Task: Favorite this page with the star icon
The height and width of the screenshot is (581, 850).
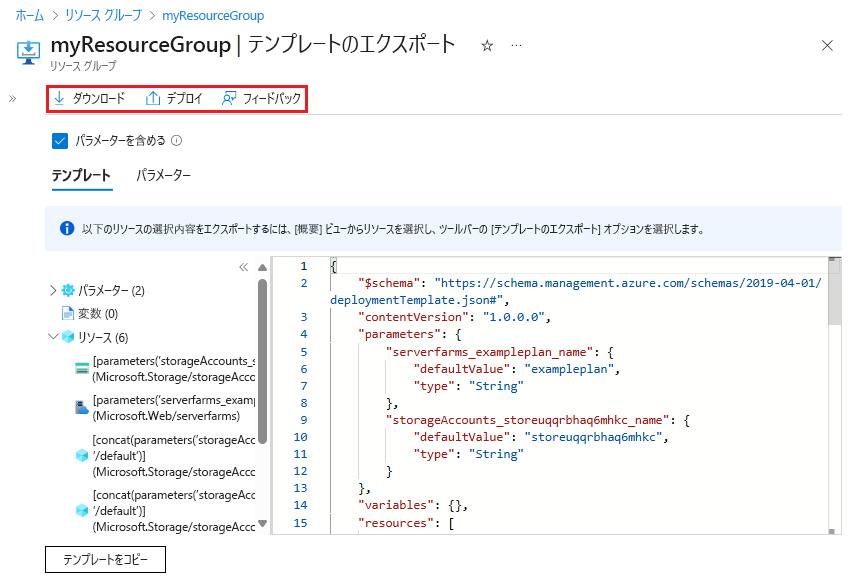Action: [487, 46]
